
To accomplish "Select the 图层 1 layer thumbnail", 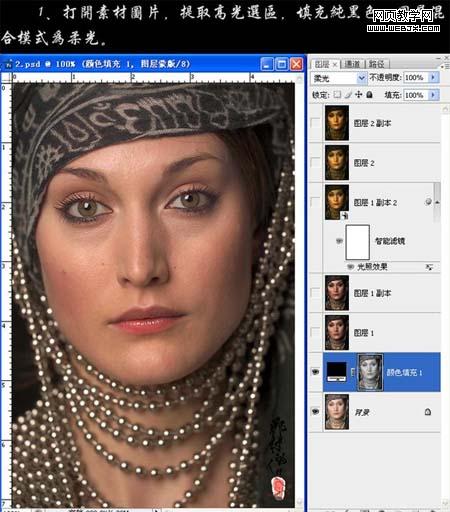I will pos(337,332).
